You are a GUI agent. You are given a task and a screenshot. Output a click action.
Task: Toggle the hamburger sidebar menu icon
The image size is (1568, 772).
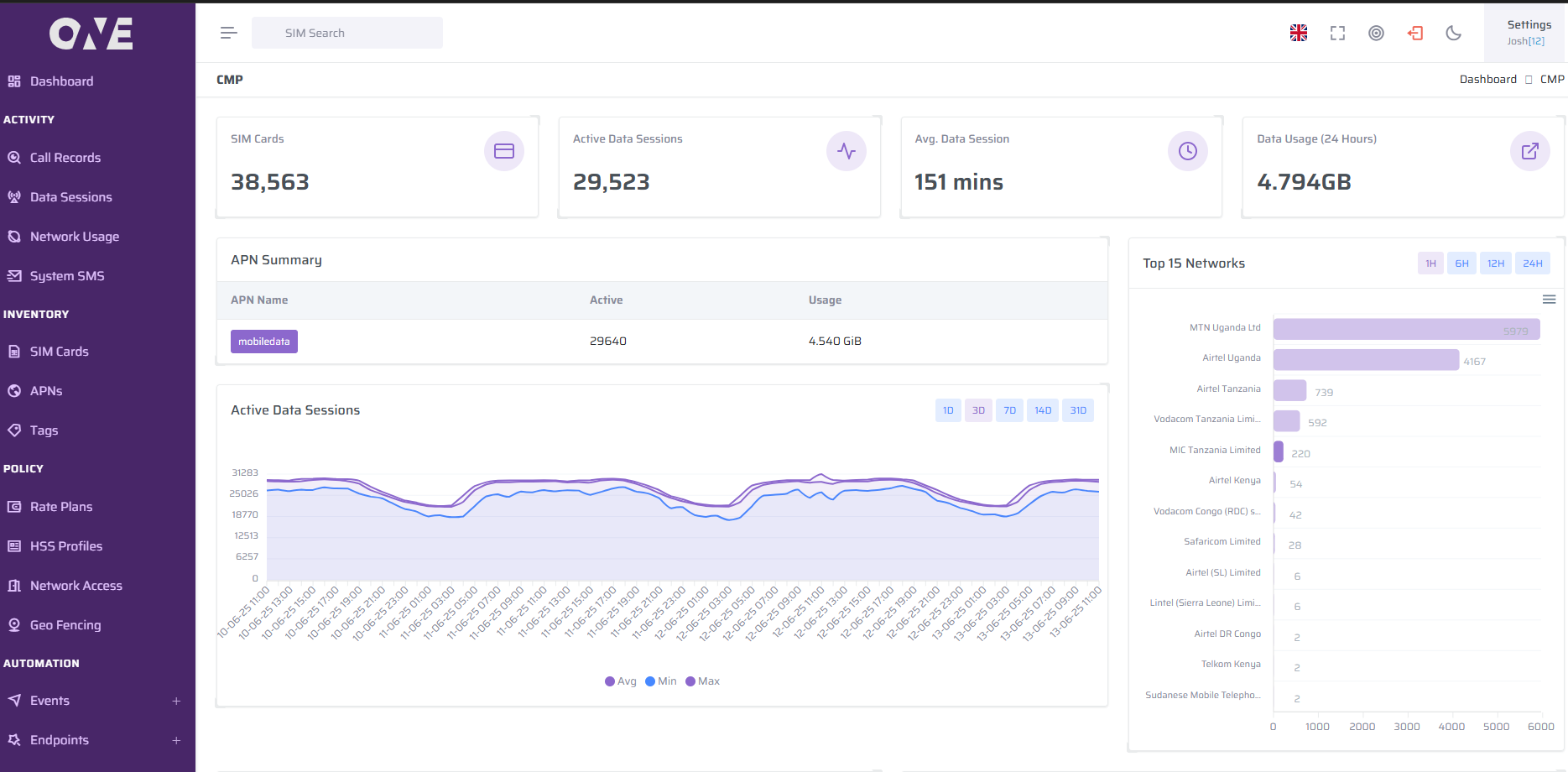click(228, 33)
